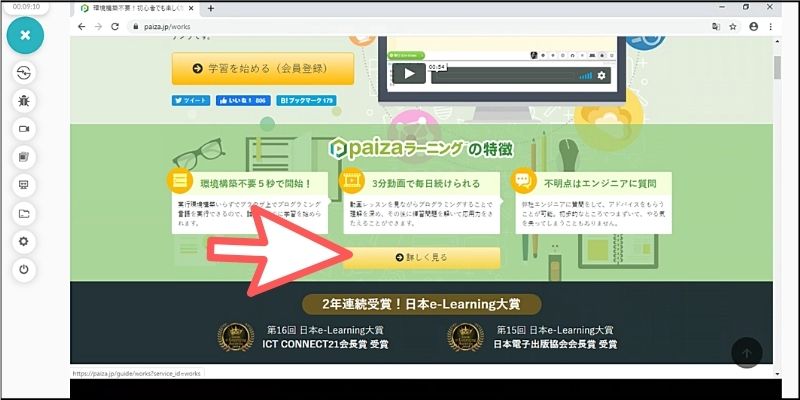The image size is (800, 400).
Task: Click the Facebook いいね！ button
Action: click(243, 101)
